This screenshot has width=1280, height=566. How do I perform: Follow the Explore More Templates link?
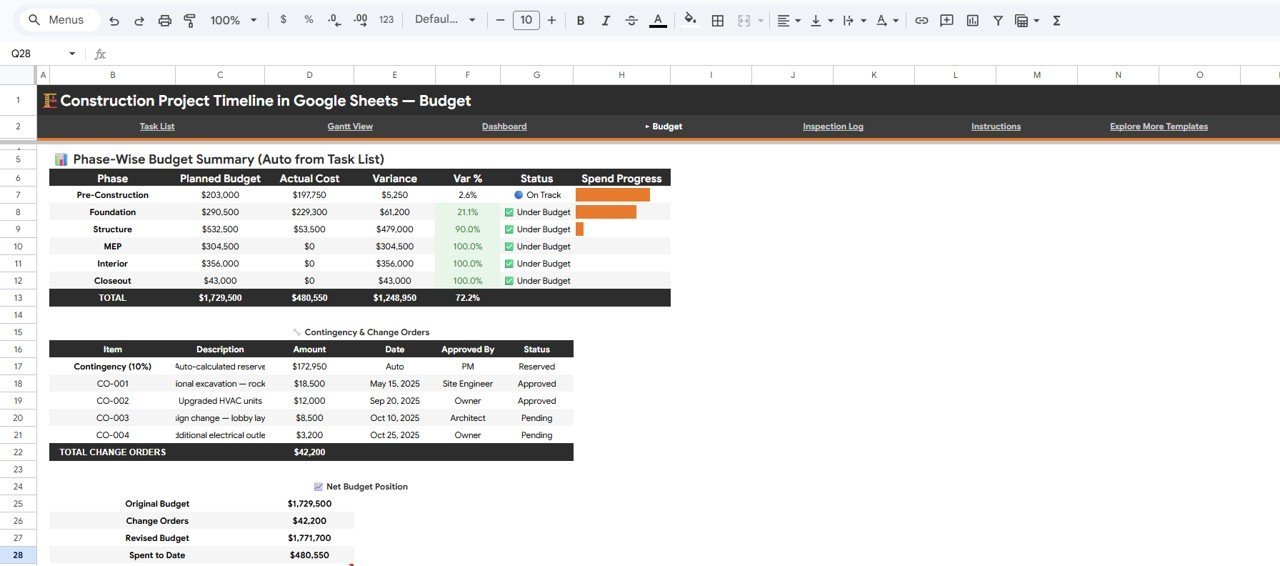coord(1158,127)
